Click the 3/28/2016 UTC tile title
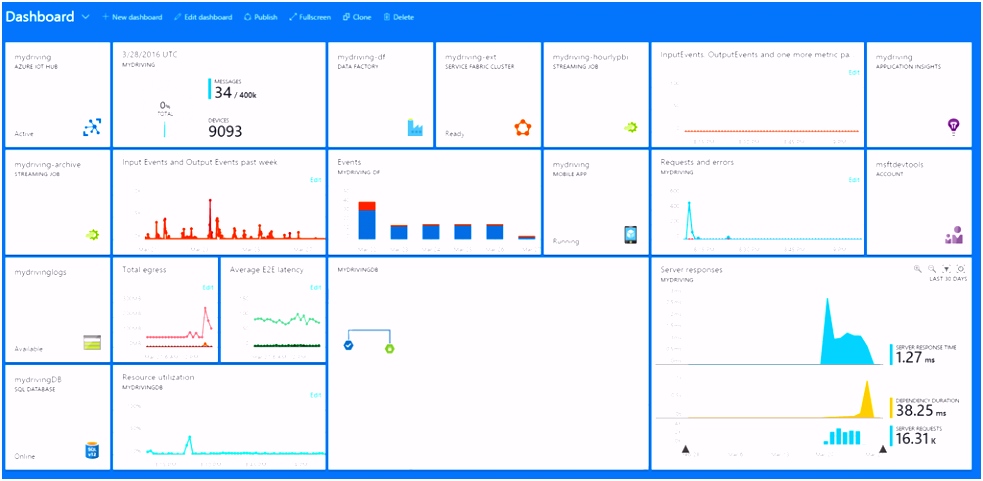Screen dimensions: 983x481 click(150, 55)
